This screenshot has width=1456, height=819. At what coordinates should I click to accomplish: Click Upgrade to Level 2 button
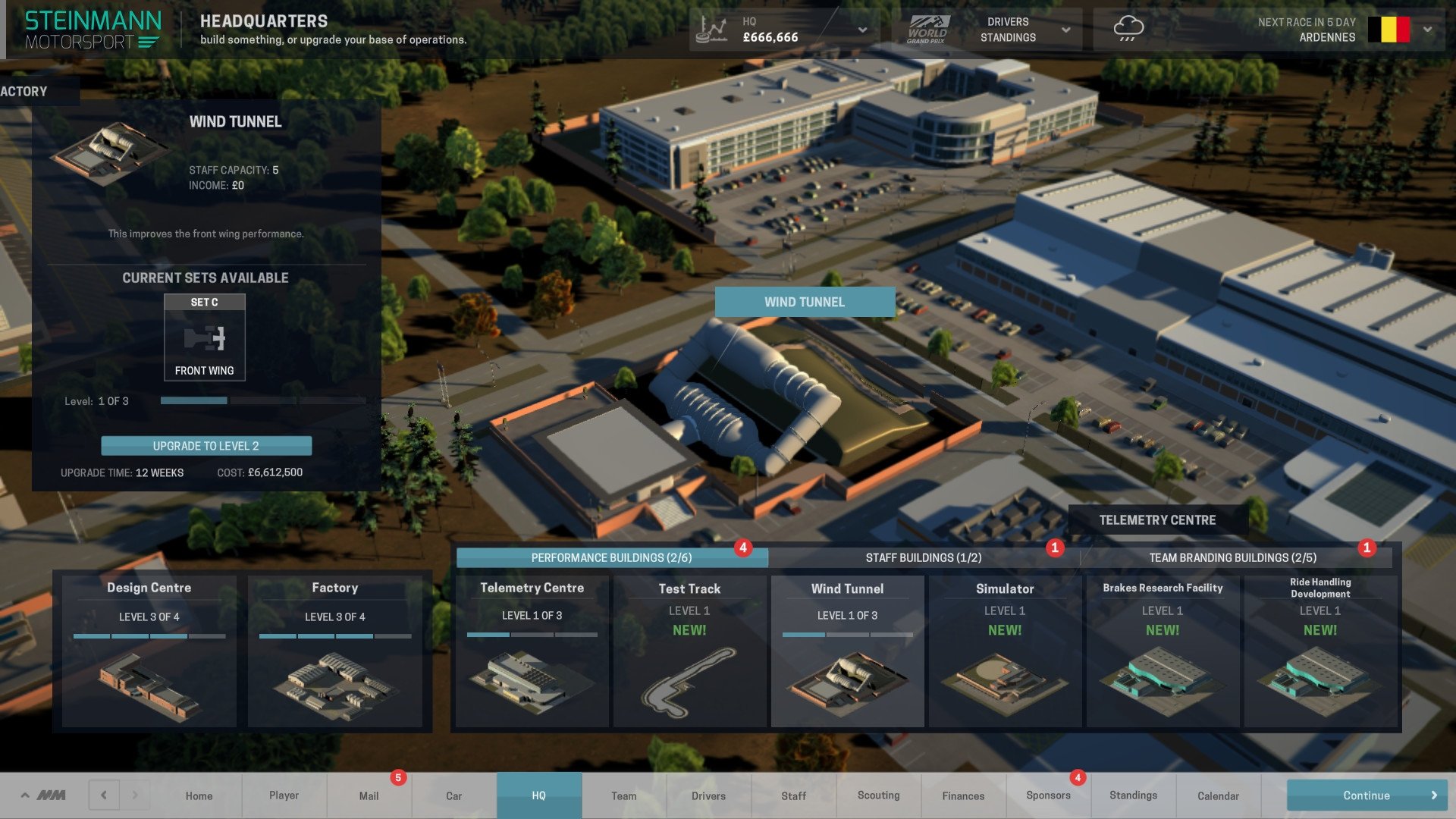pos(205,445)
